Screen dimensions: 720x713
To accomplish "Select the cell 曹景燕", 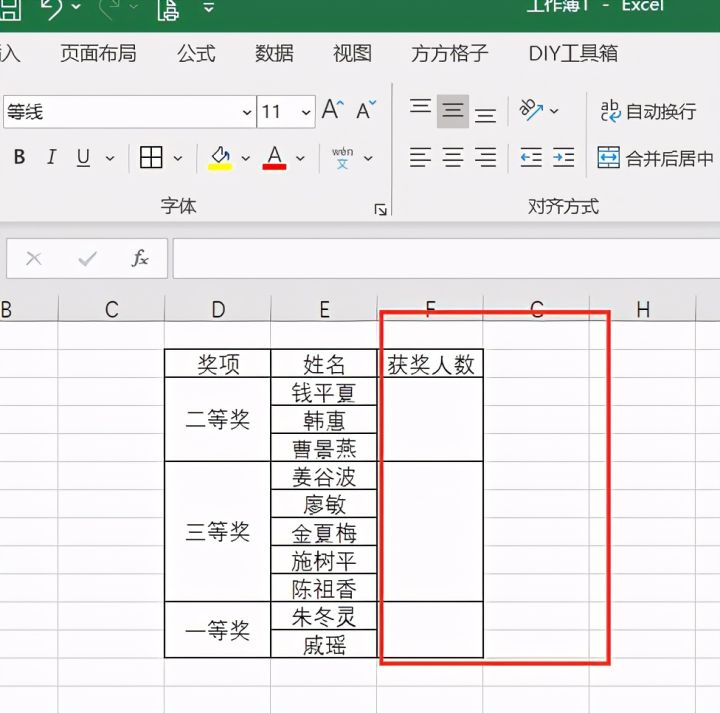I will point(324,448).
